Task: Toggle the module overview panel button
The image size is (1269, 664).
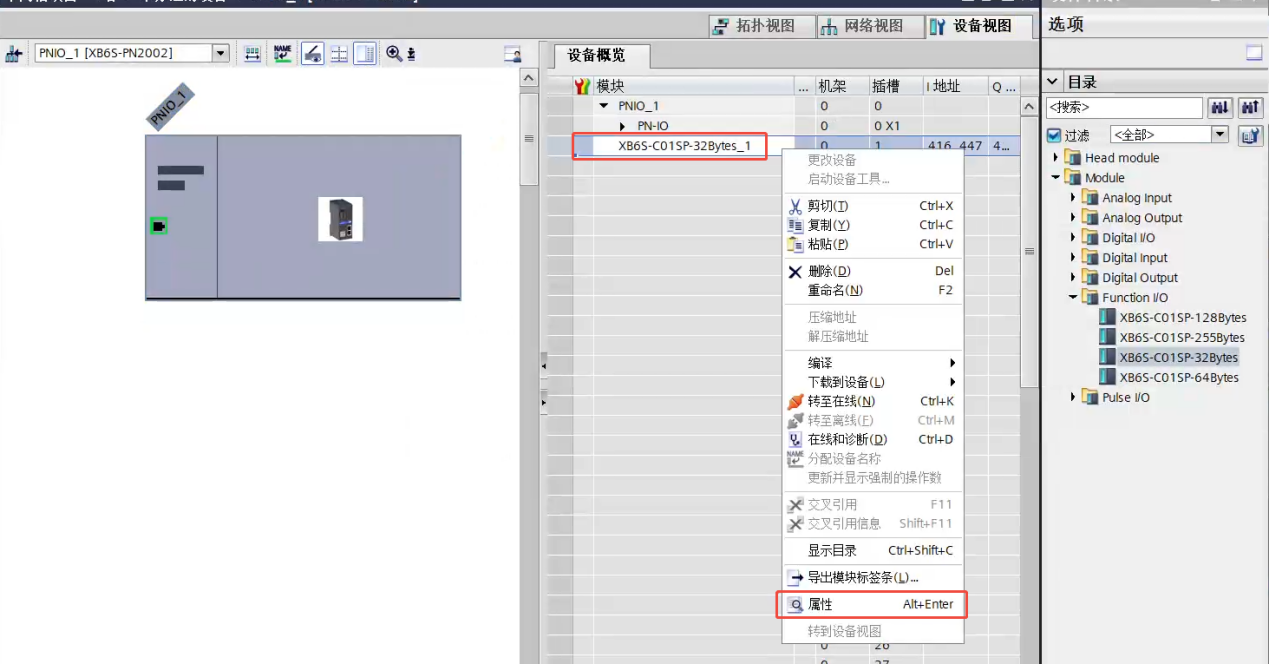Action: pyautogui.click(x=513, y=54)
